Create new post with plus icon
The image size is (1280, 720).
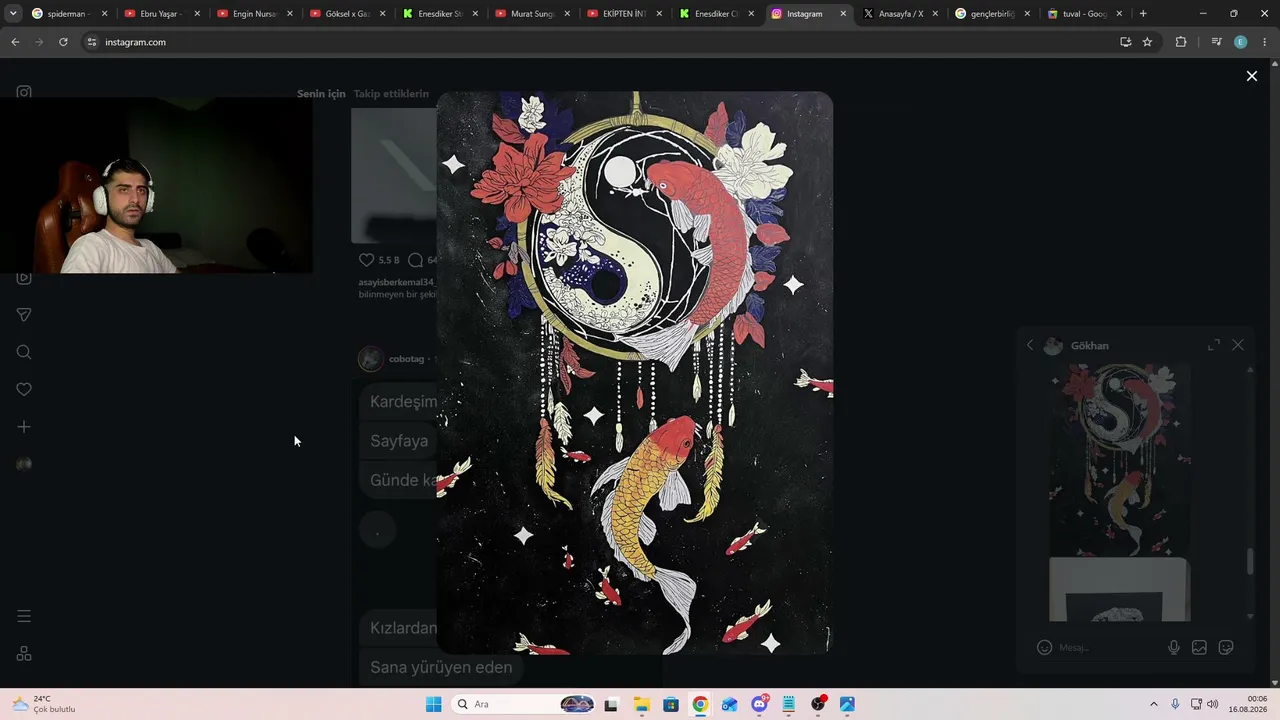(x=24, y=427)
